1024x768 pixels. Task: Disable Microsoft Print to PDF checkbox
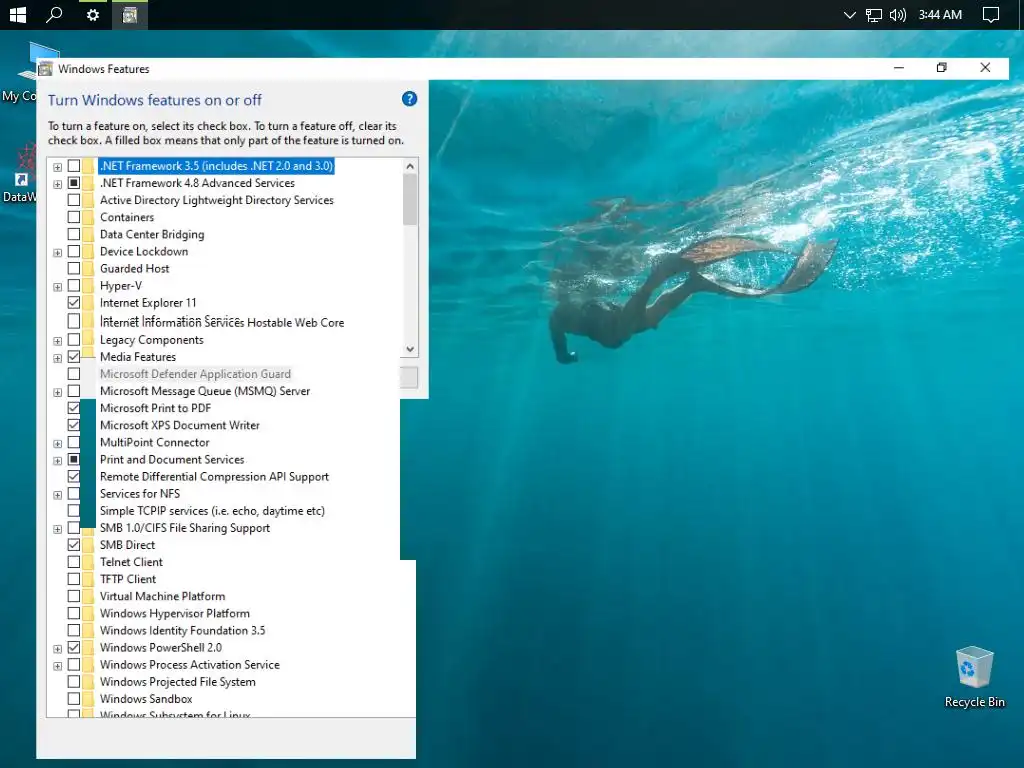74,408
